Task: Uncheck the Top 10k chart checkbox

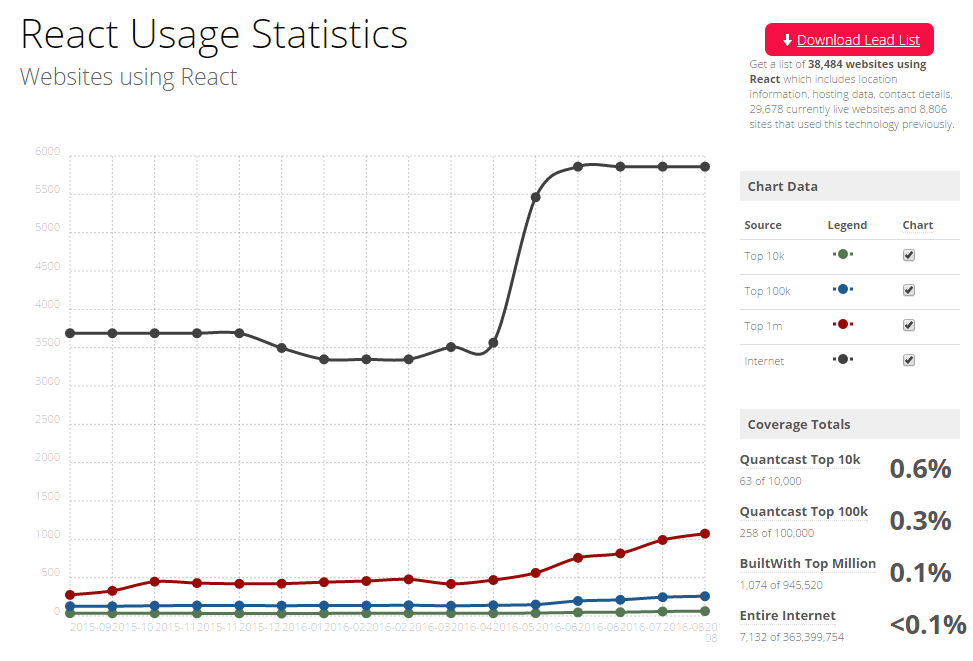Action: pyautogui.click(x=909, y=255)
